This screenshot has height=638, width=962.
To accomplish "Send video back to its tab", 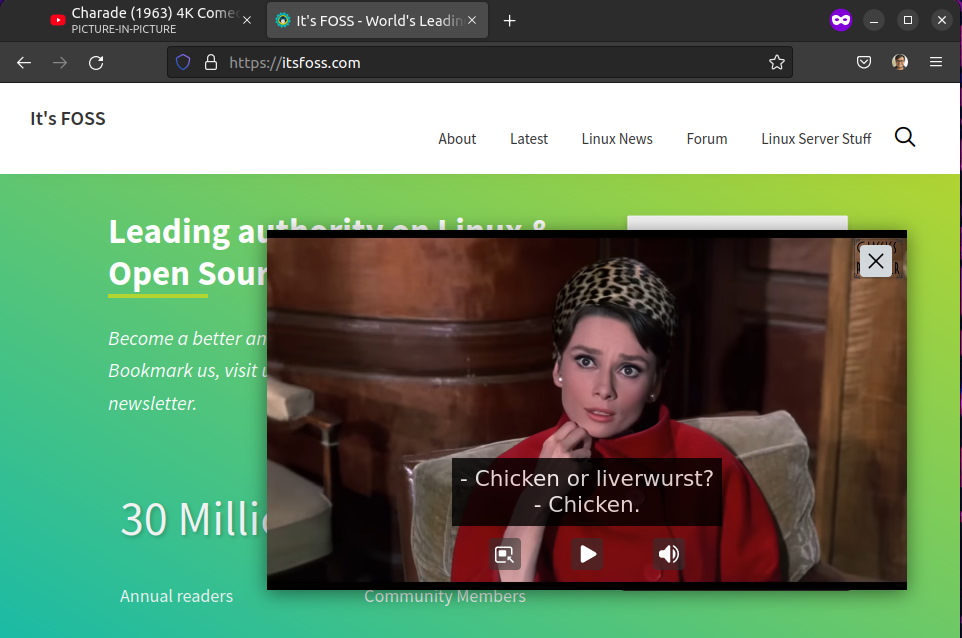I will point(507,554).
